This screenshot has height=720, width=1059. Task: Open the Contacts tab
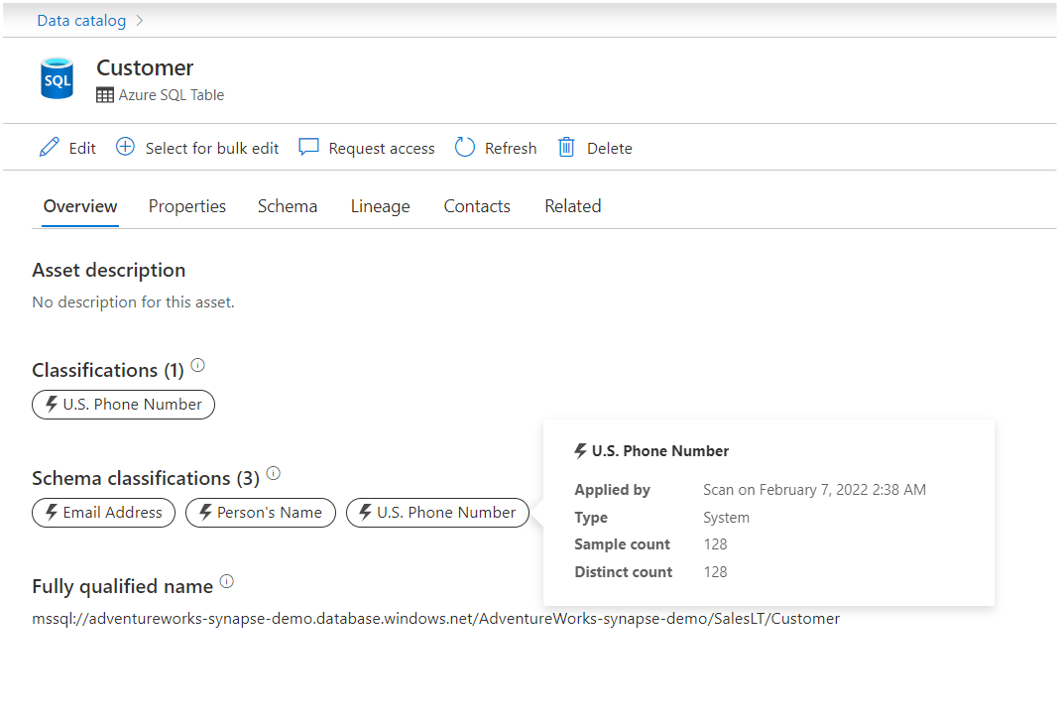pos(477,206)
